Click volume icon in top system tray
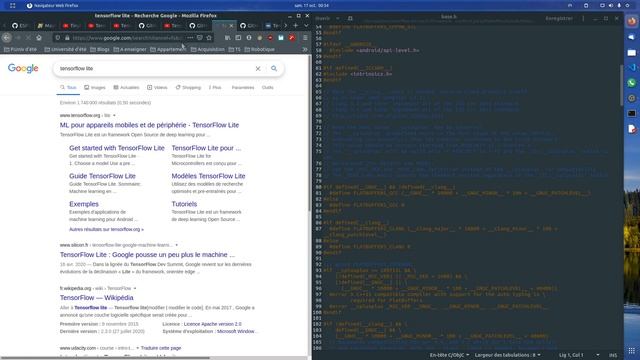Image resolution: width=640 pixels, height=360 pixels. click(611, 5)
